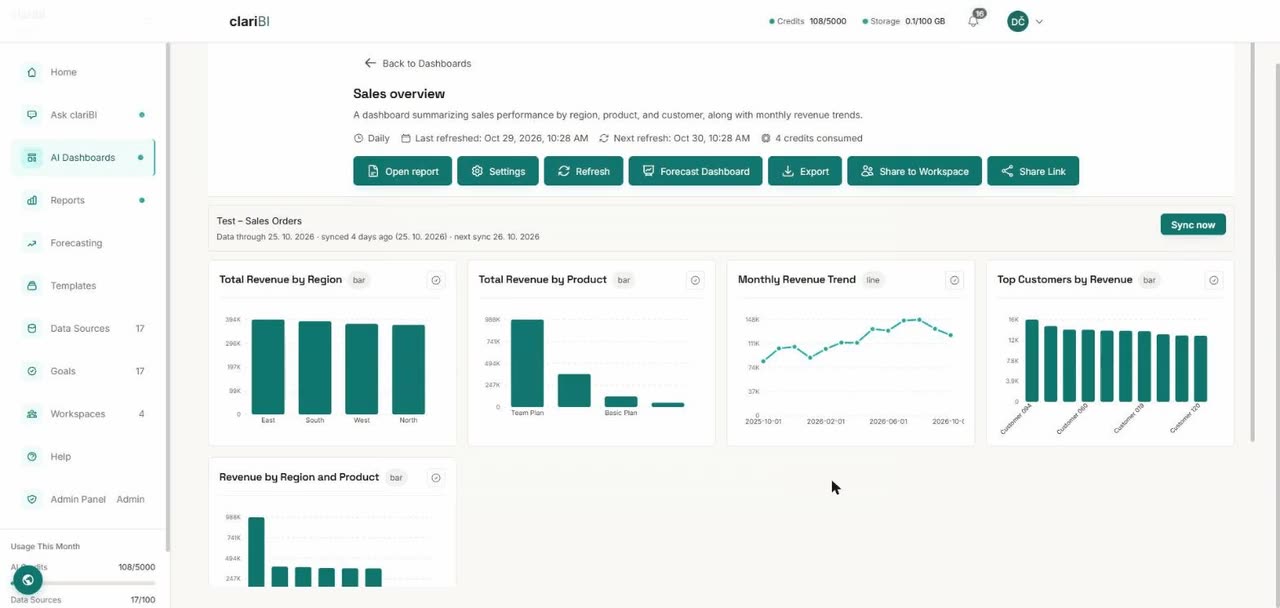The width and height of the screenshot is (1280, 608).
Task: Click the Refresh button
Action: (x=584, y=171)
